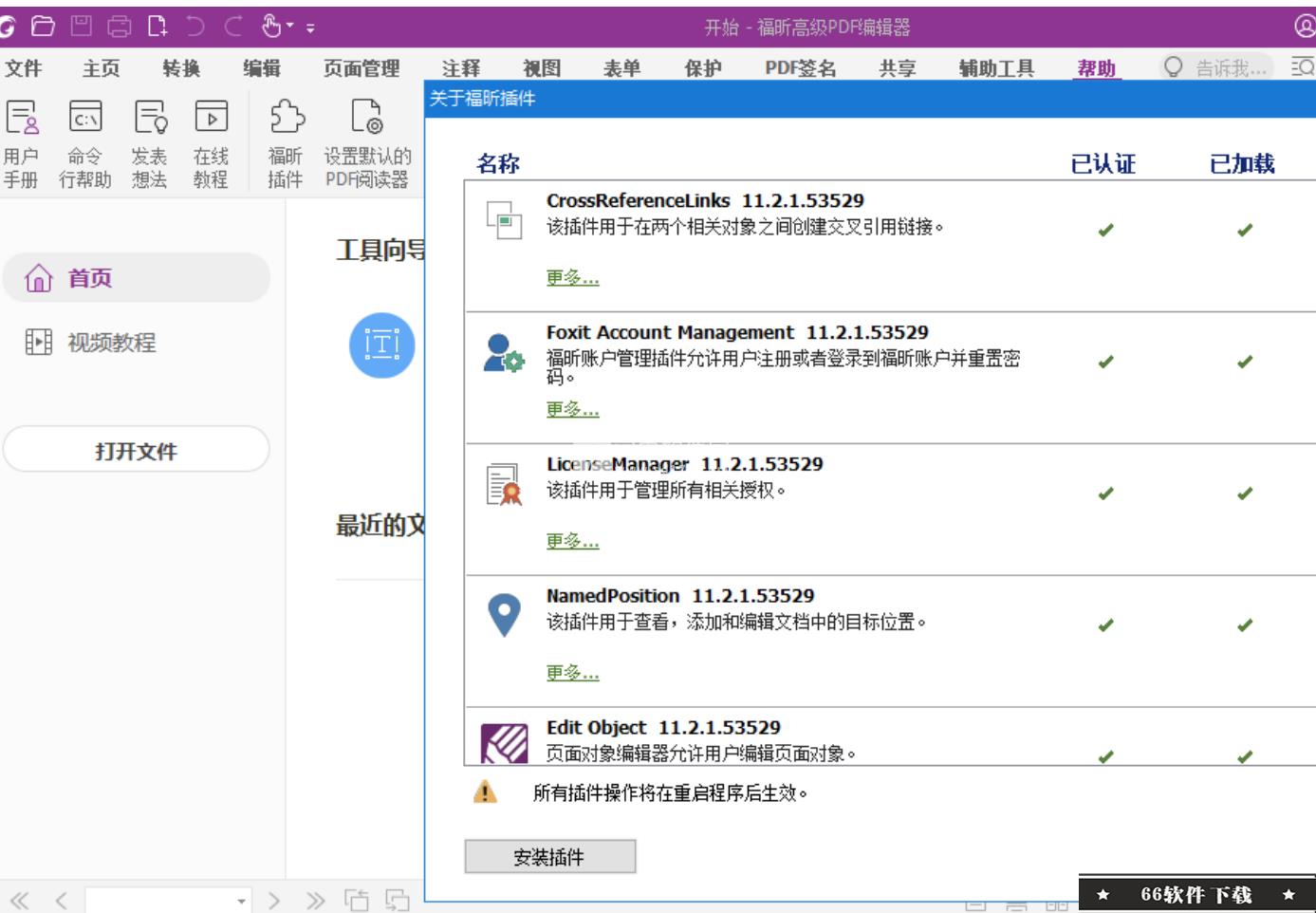Image resolution: width=1316 pixels, height=913 pixels.
Task: Click certified checkmark for LicenseManager
Action: [x=1105, y=494]
